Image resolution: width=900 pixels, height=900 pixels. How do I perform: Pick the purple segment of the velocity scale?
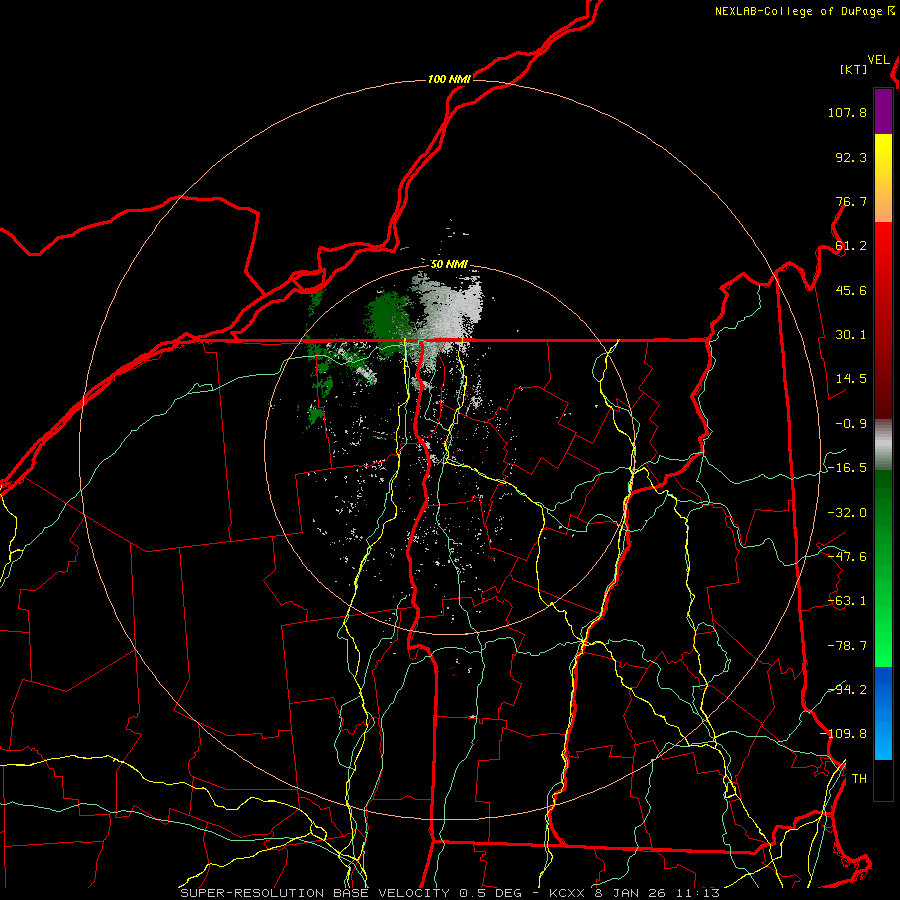(x=883, y=111)
